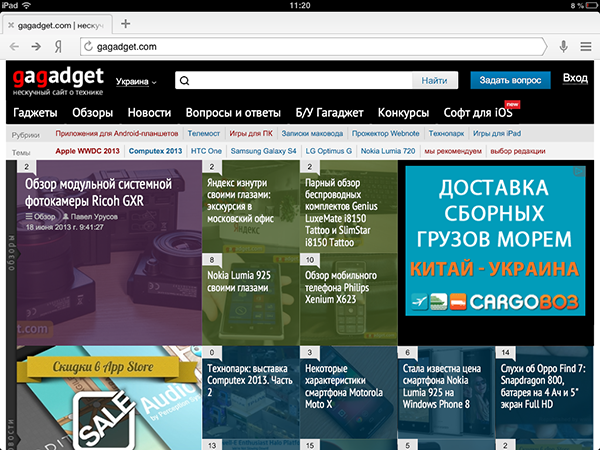The width and height of the screenshot is (600, 450).
Task: Focus the site search text box
Action: 293,80
